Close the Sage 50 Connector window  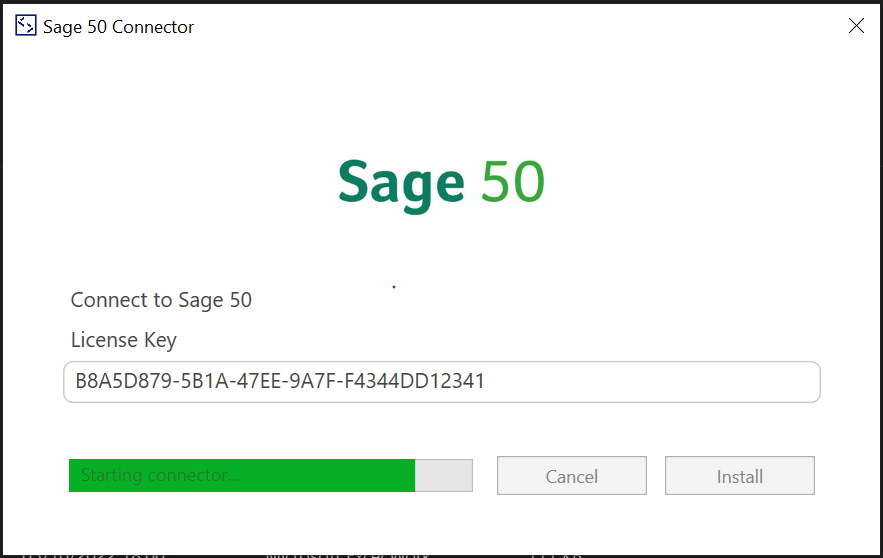coord(856,26)
